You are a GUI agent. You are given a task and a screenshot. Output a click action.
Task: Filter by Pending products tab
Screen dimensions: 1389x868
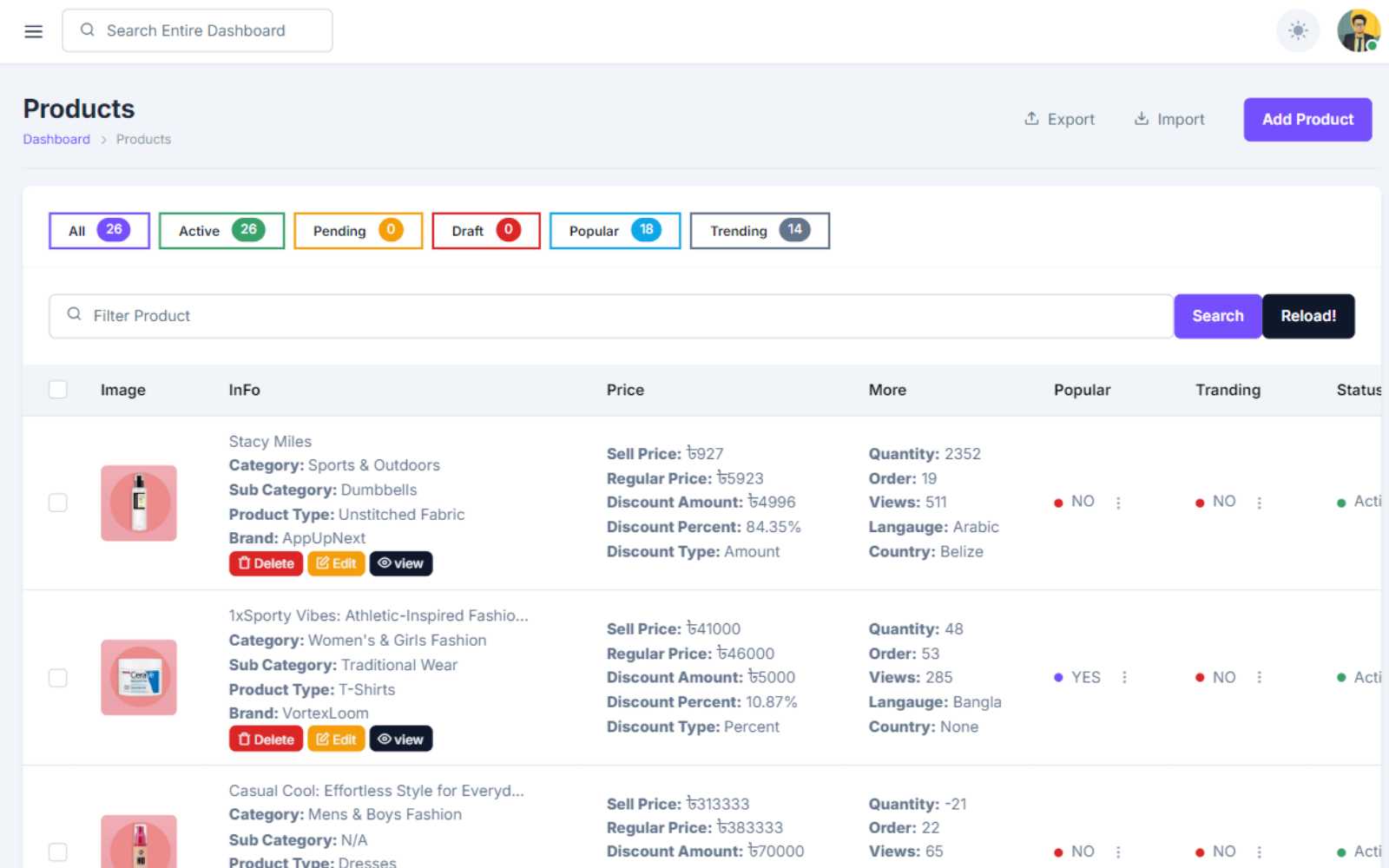coord(358,231)
